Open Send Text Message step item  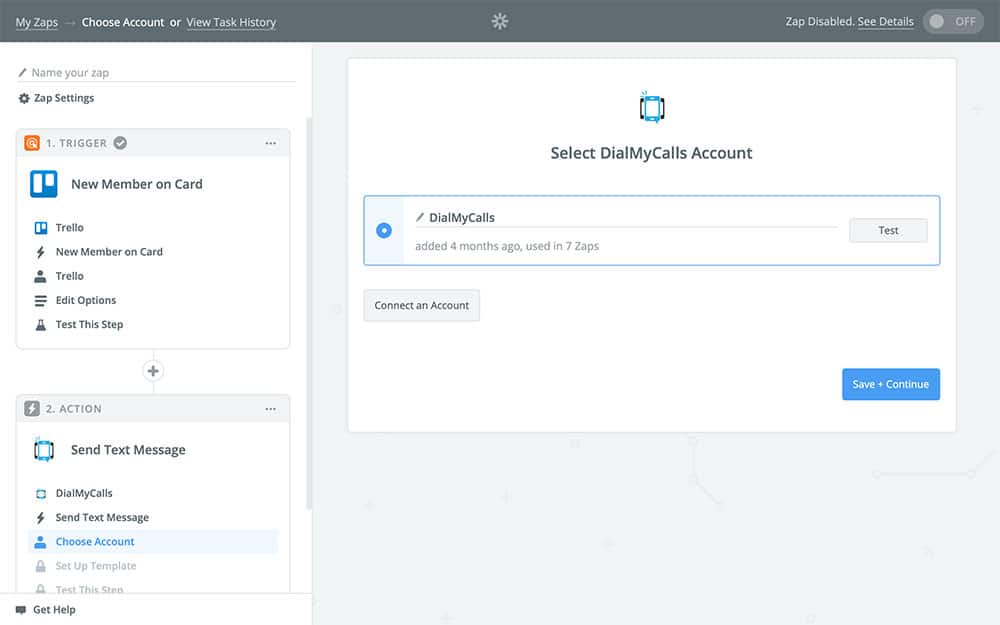(102, 518)
